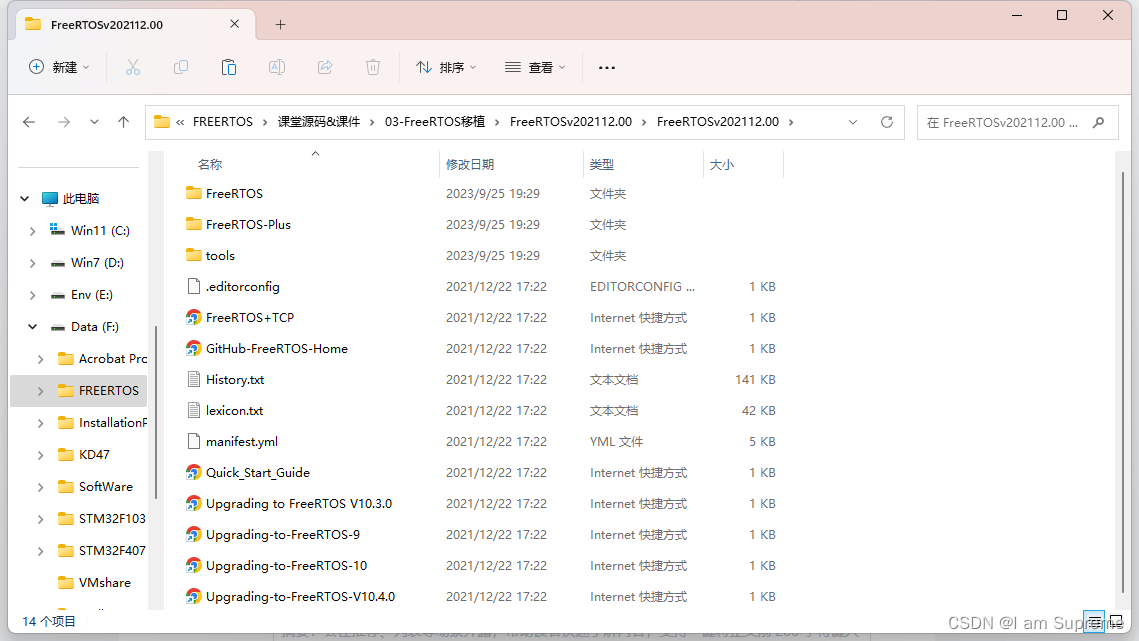Expand the FREERTOS folder in tree
The width and height of the screenshot is (1139, 641).
40,391
